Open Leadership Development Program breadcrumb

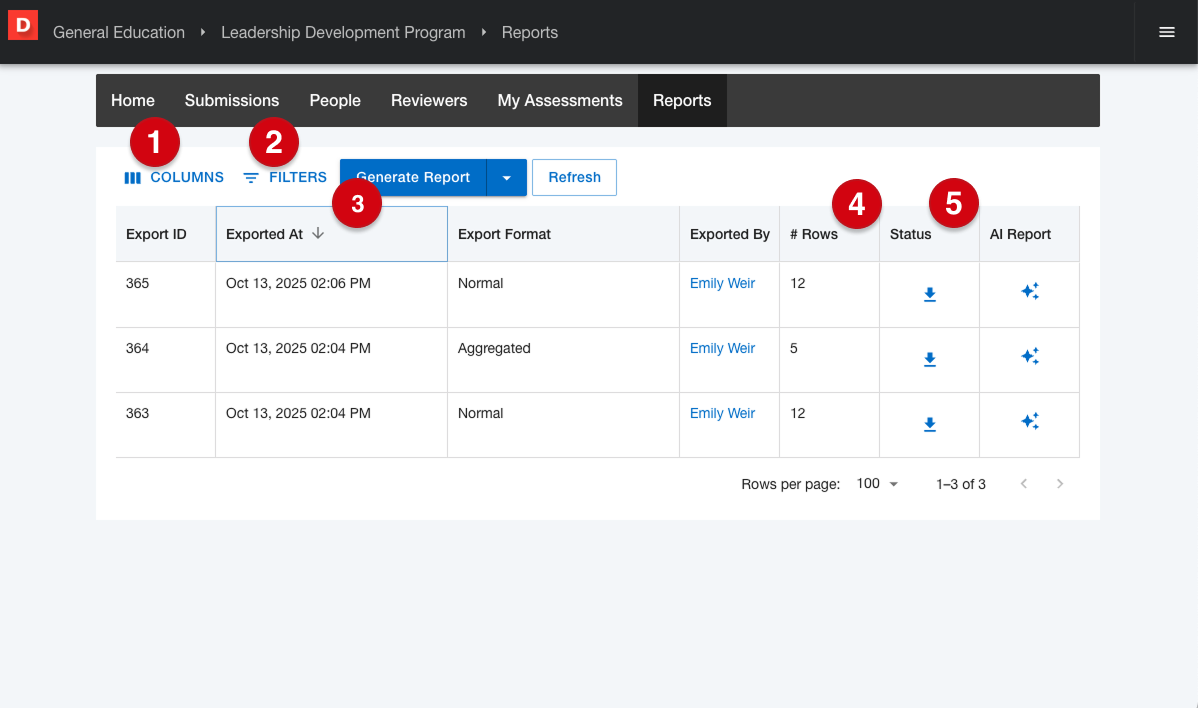(343, 32)
